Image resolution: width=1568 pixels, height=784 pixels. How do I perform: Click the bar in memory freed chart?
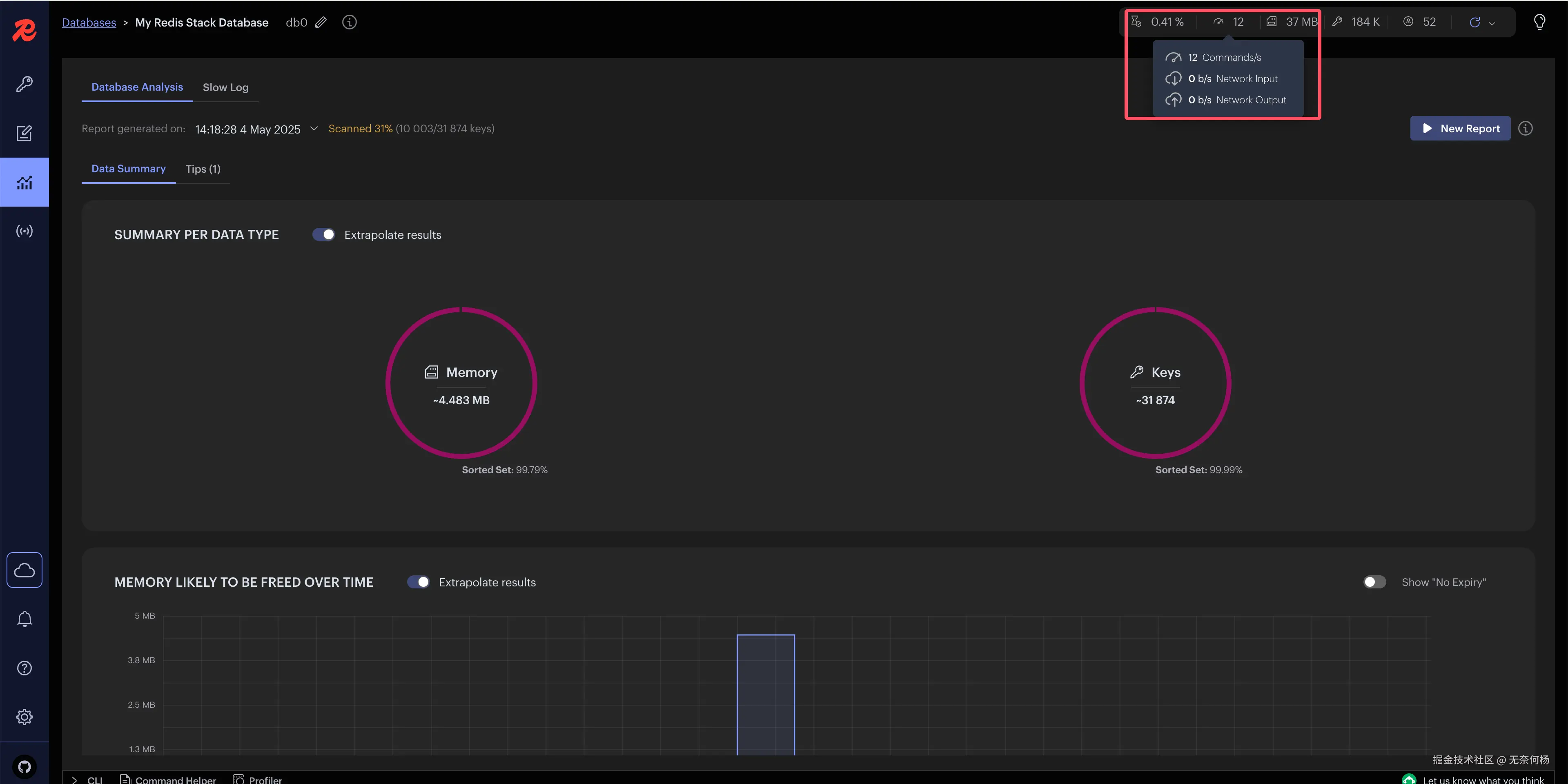[x=765, y=694]
